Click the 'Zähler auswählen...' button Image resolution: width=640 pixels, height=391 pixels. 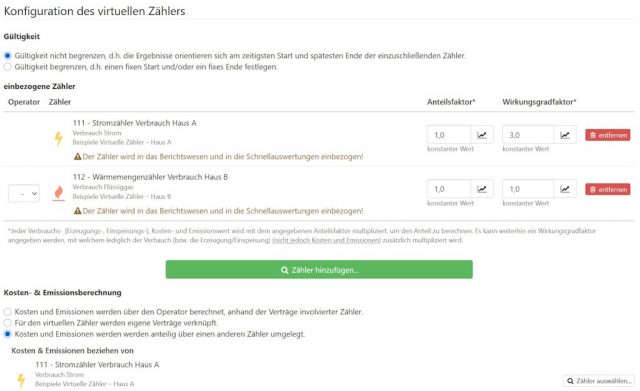599,381
